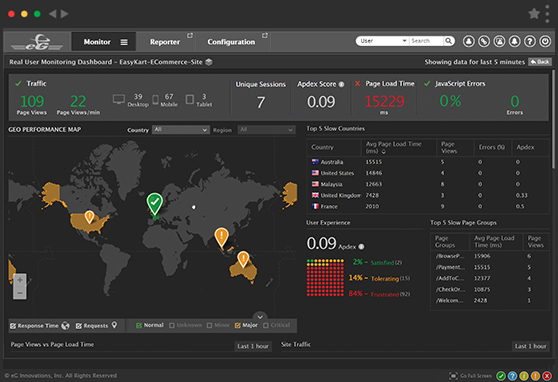
Task: Click the map zoom in plus button
Action: 20,280
